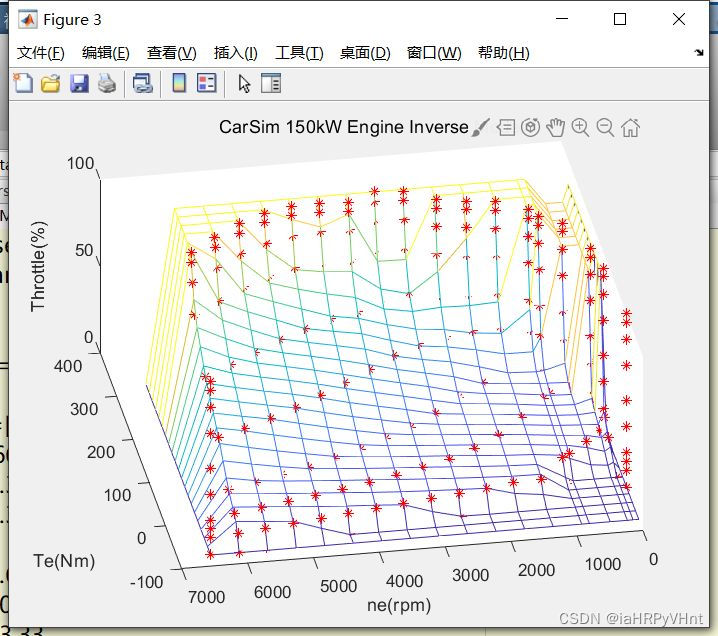Click the Link Plot toolbar icon
The image size is (718, 636).
[x=142, y=84]
